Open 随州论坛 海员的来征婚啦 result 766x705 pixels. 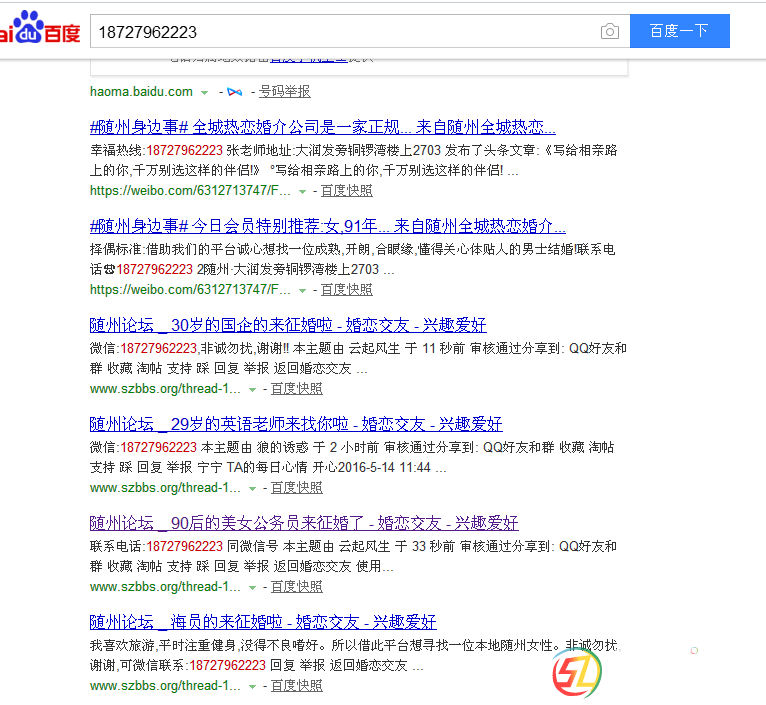tap(262, 622)
